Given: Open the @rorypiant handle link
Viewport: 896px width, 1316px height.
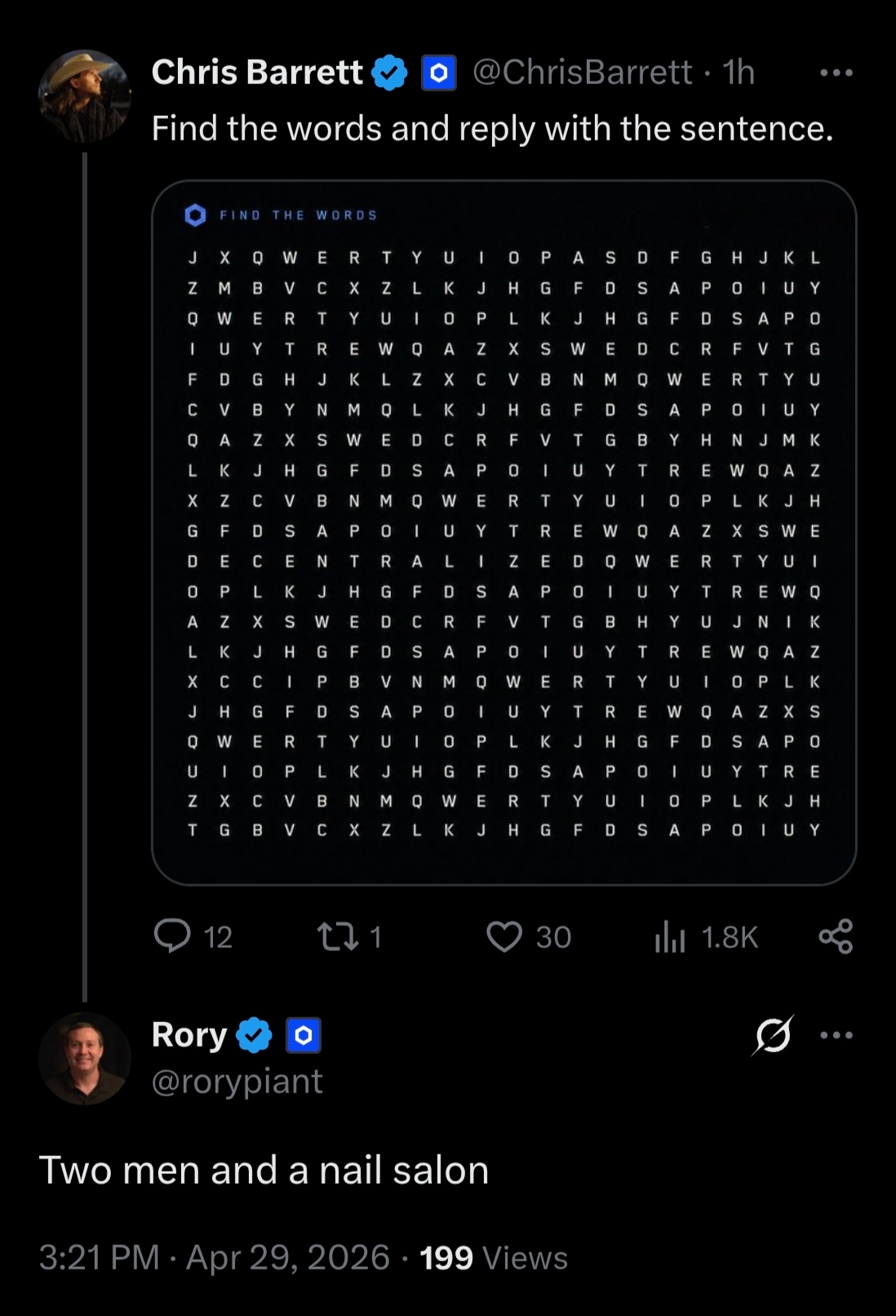Looking at the screenshot, I should [x=237, y=1082].
